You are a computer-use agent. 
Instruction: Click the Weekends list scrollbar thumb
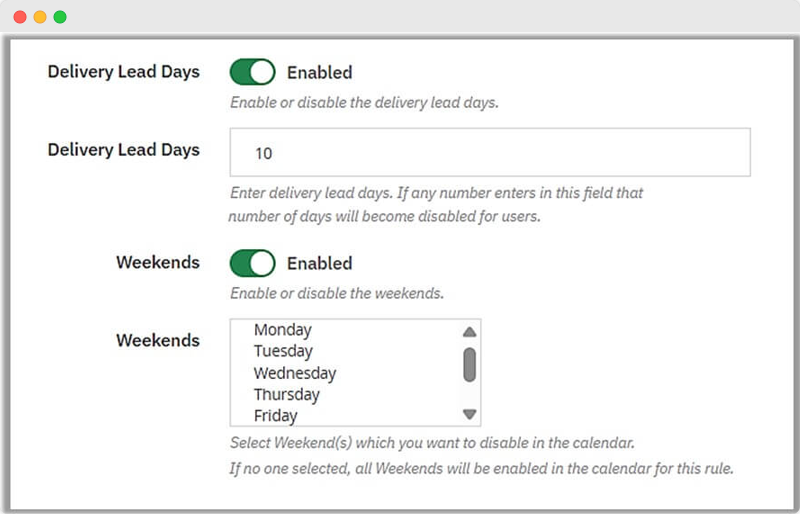coord(469,364)
